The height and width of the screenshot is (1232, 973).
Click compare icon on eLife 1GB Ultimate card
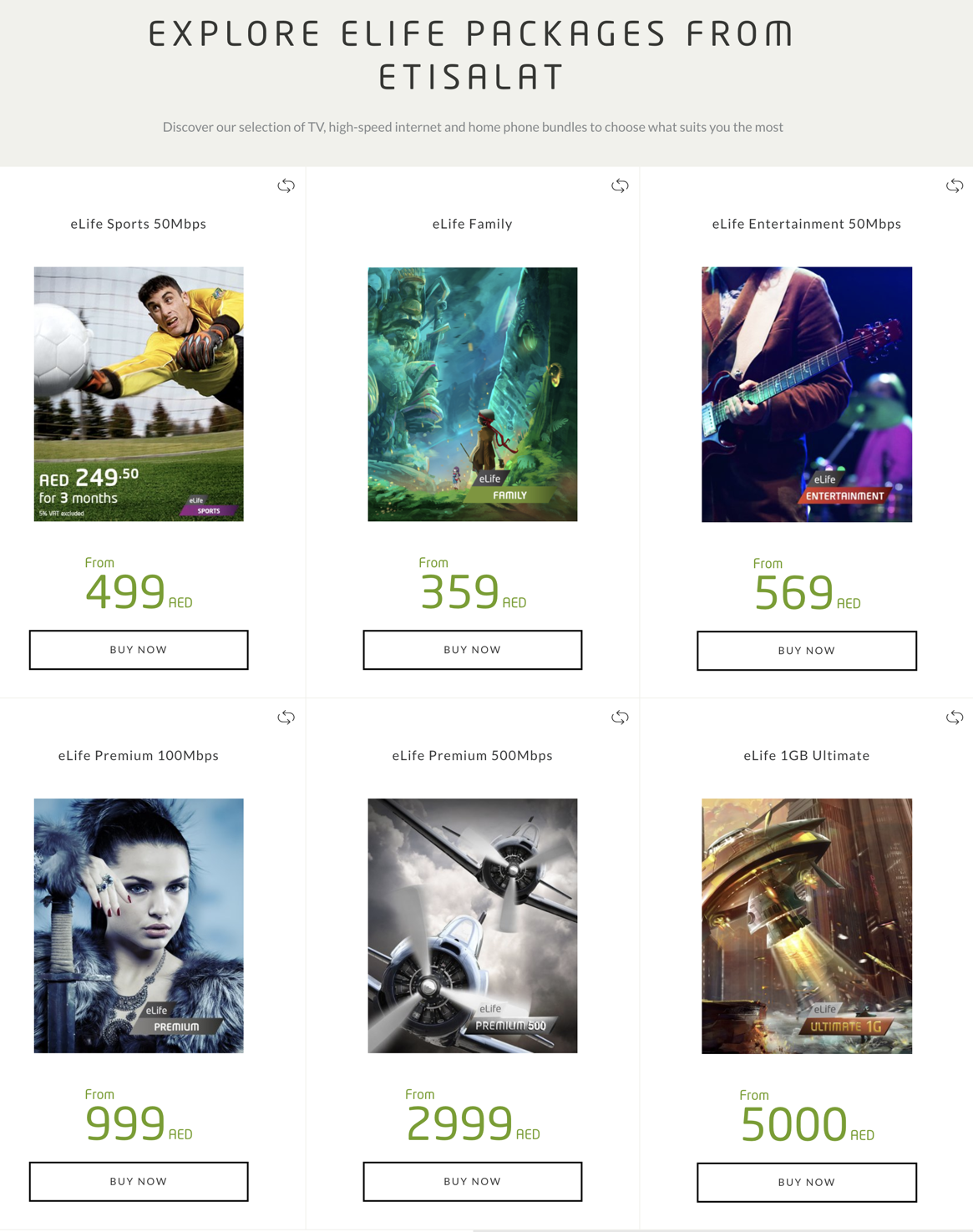[955, 717]
